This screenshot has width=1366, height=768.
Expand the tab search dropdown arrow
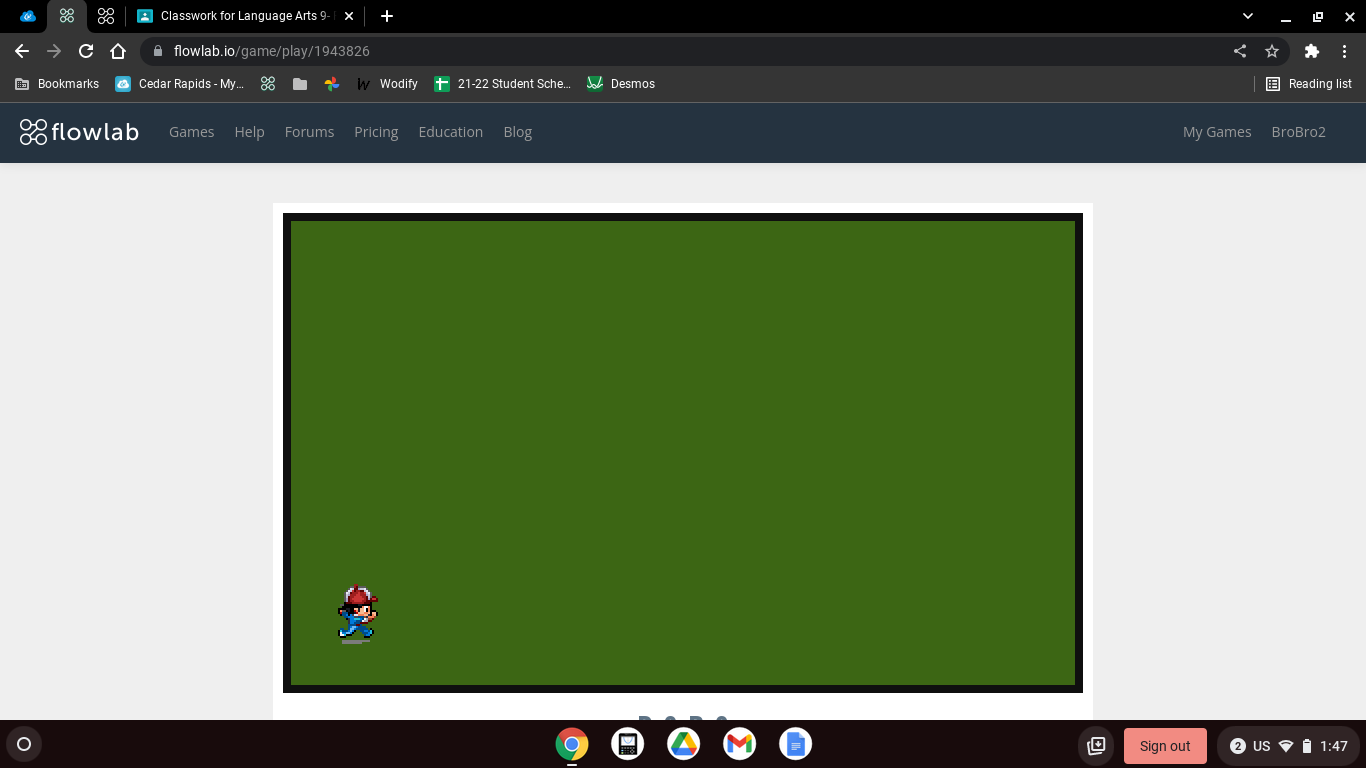[x=1248, y=16]
